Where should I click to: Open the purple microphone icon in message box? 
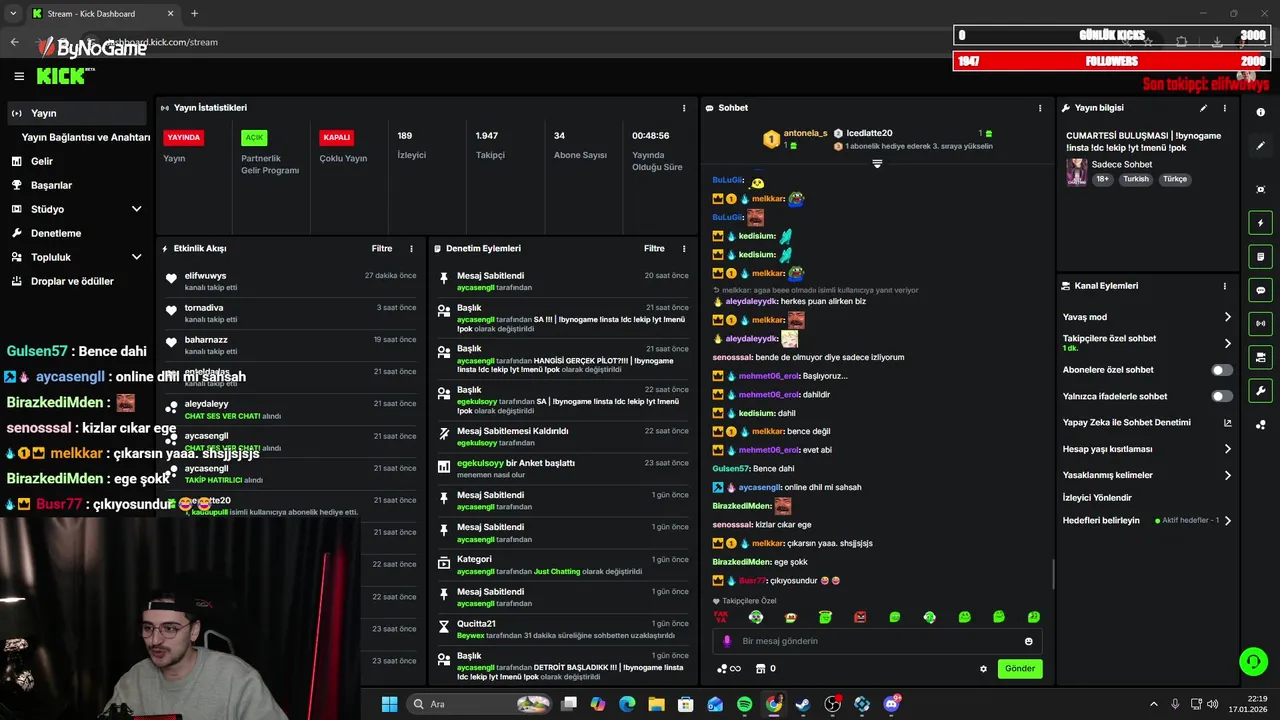click(727, 641)
